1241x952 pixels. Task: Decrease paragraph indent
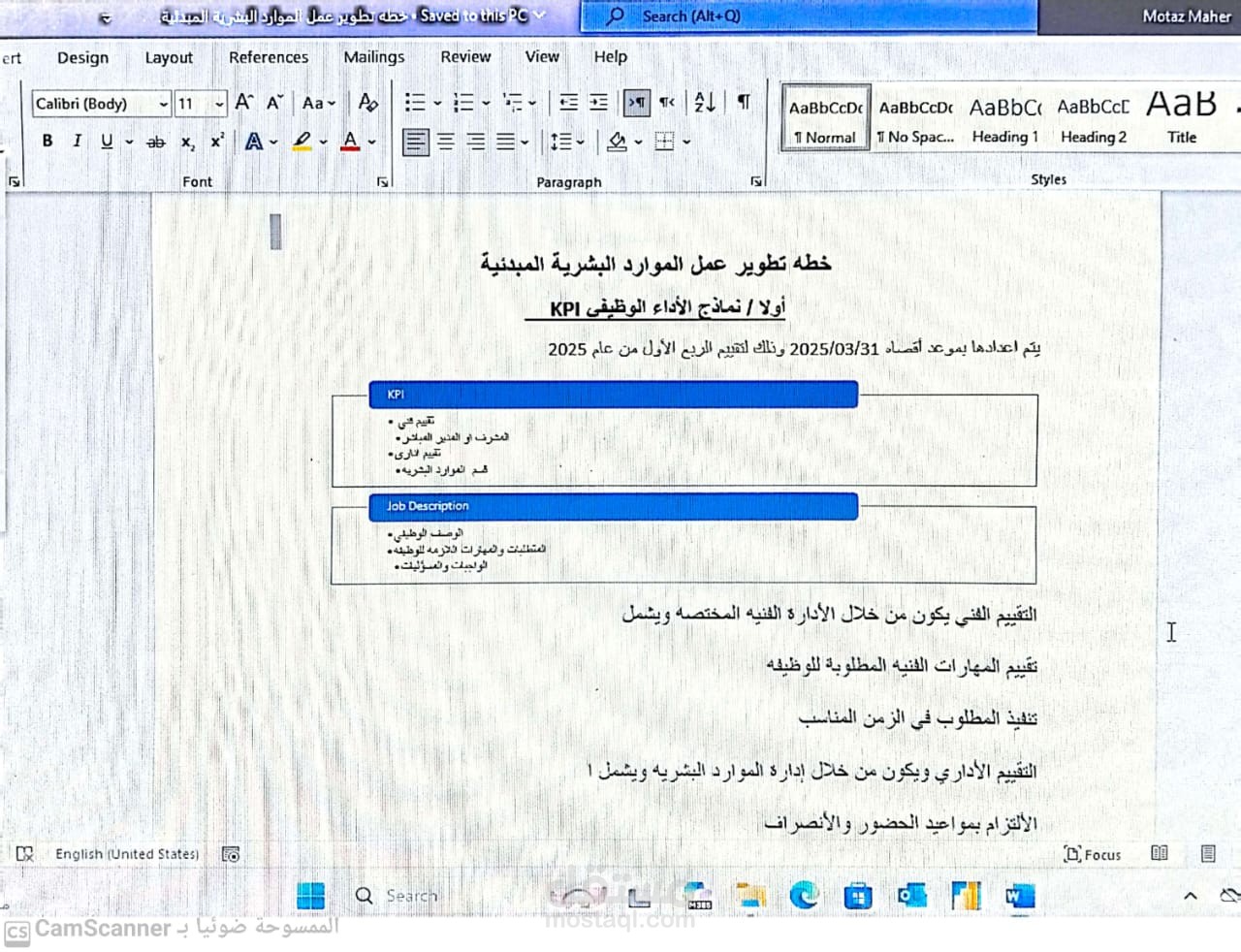pyautogui.click(x=568, y=102)
